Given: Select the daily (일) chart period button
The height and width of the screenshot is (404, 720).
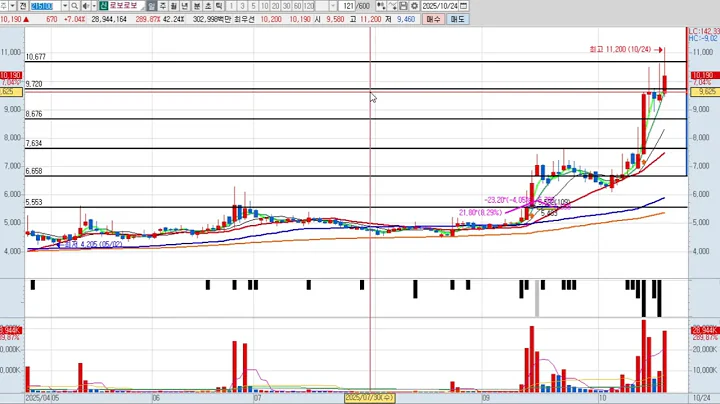Looking at the screenshot, I should [152, 6].
